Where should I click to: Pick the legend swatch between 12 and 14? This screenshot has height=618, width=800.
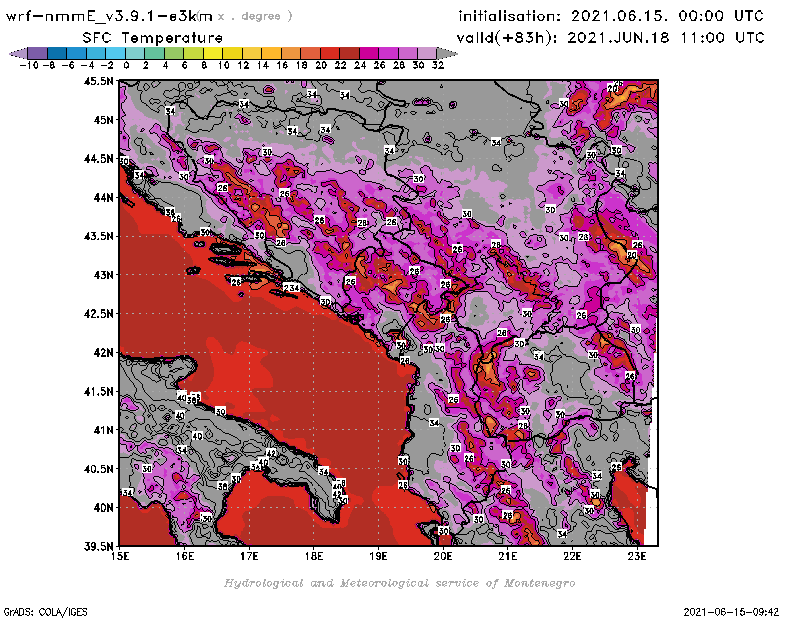252,53
